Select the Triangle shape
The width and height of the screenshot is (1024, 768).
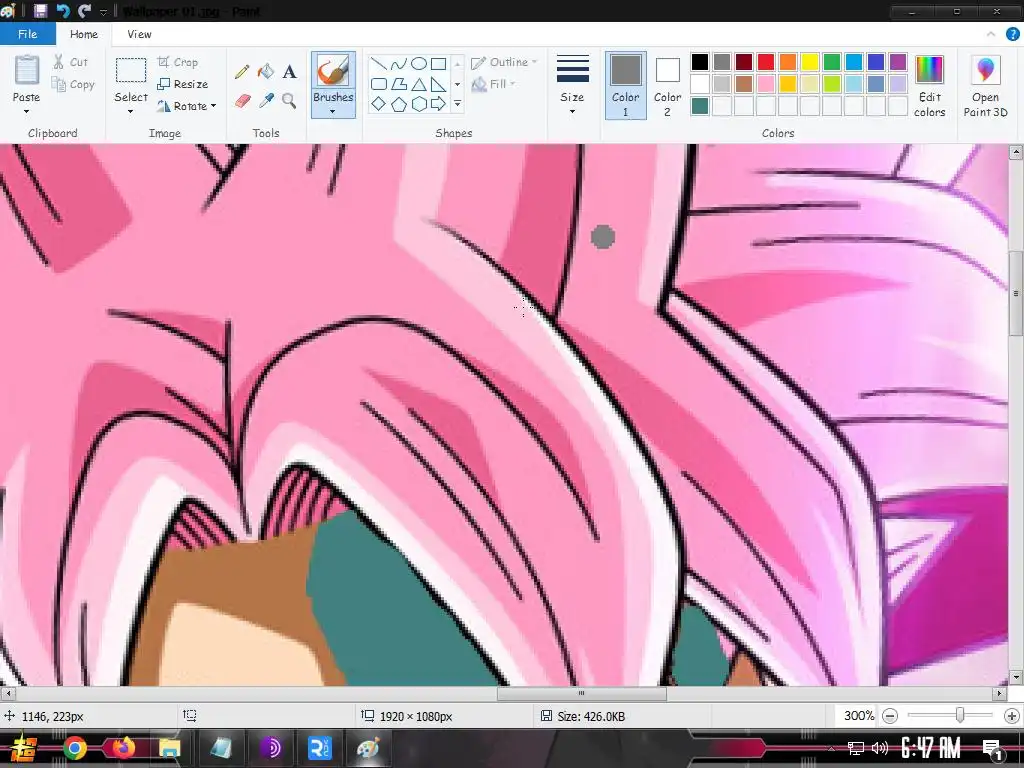(x=419, y=84)
